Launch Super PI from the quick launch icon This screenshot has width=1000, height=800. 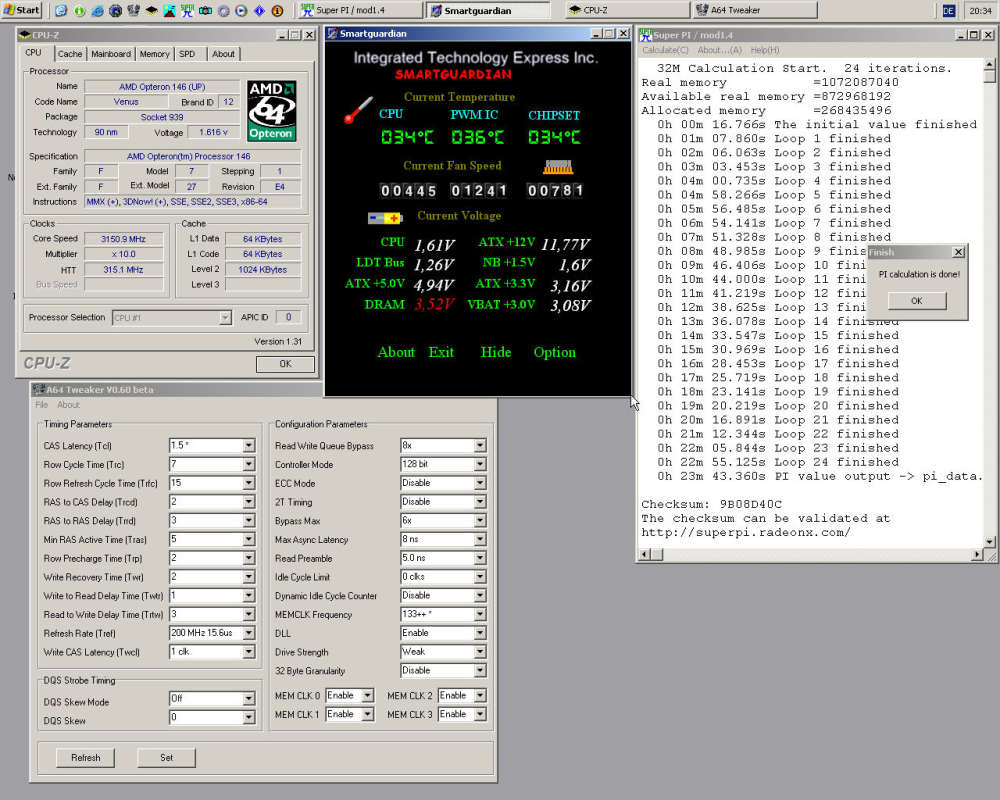coord(188,10)
